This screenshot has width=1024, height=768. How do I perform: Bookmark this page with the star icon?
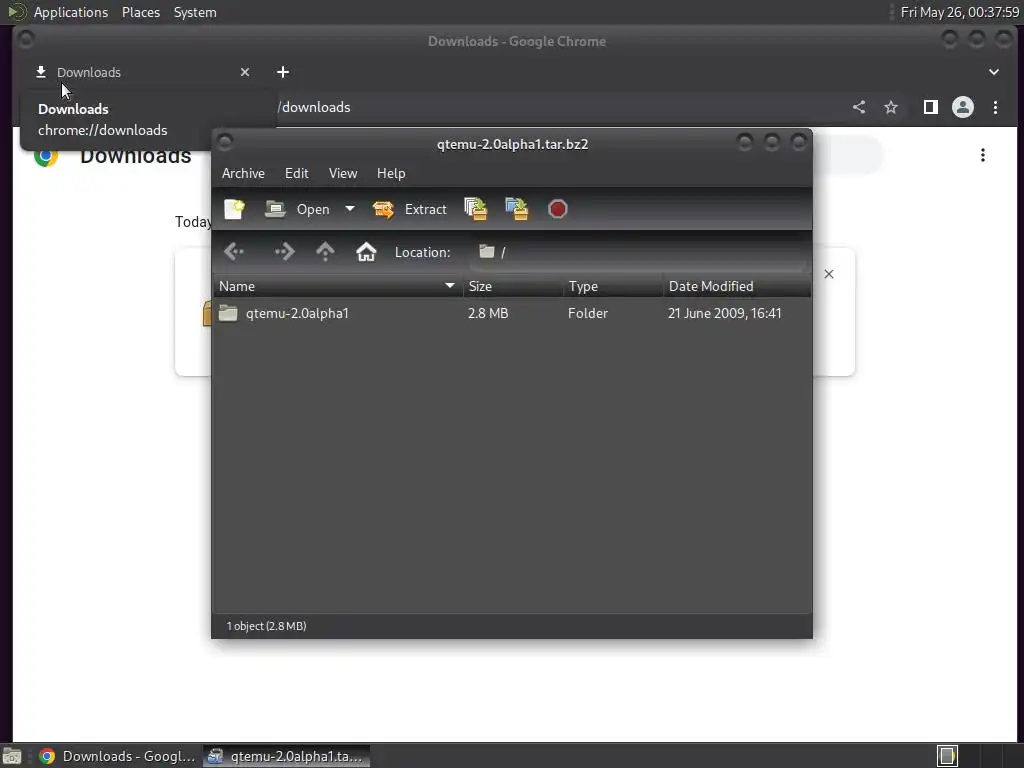coord(891,107)
